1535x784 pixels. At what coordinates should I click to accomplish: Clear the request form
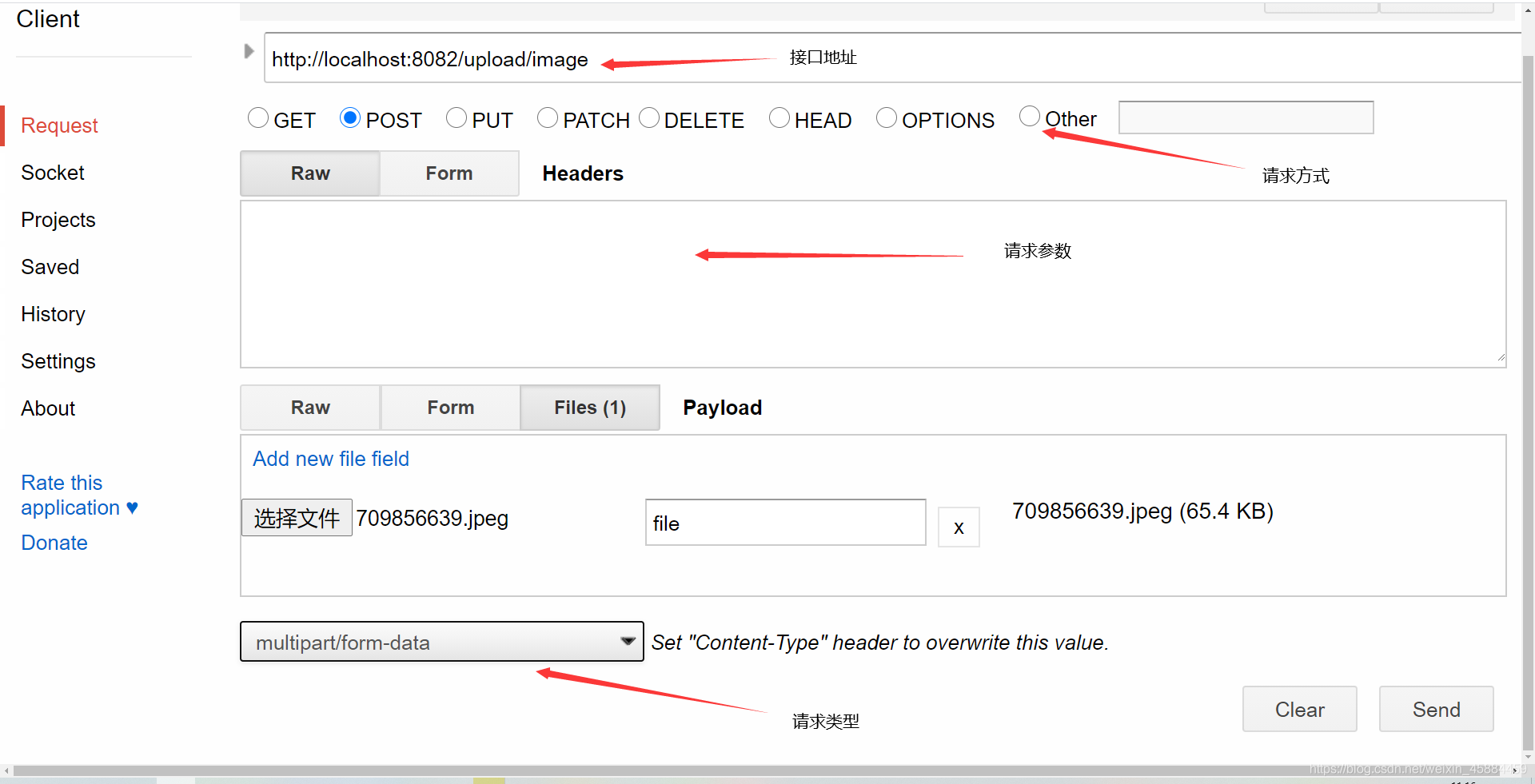pyautogui.click(x=1298, y=709)
